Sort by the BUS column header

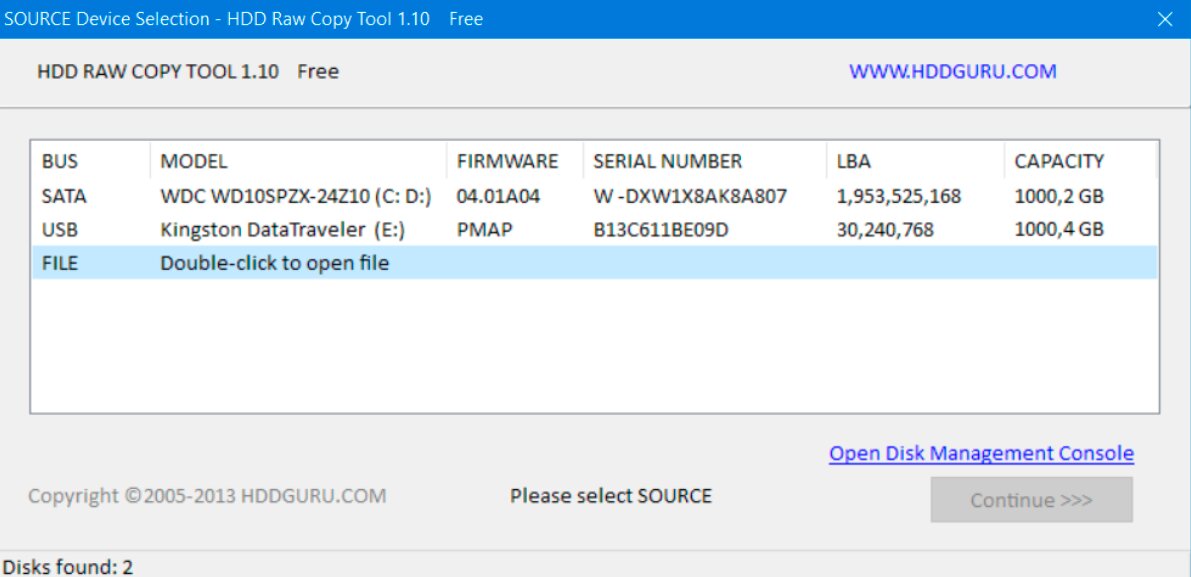[x=91, y=162]
